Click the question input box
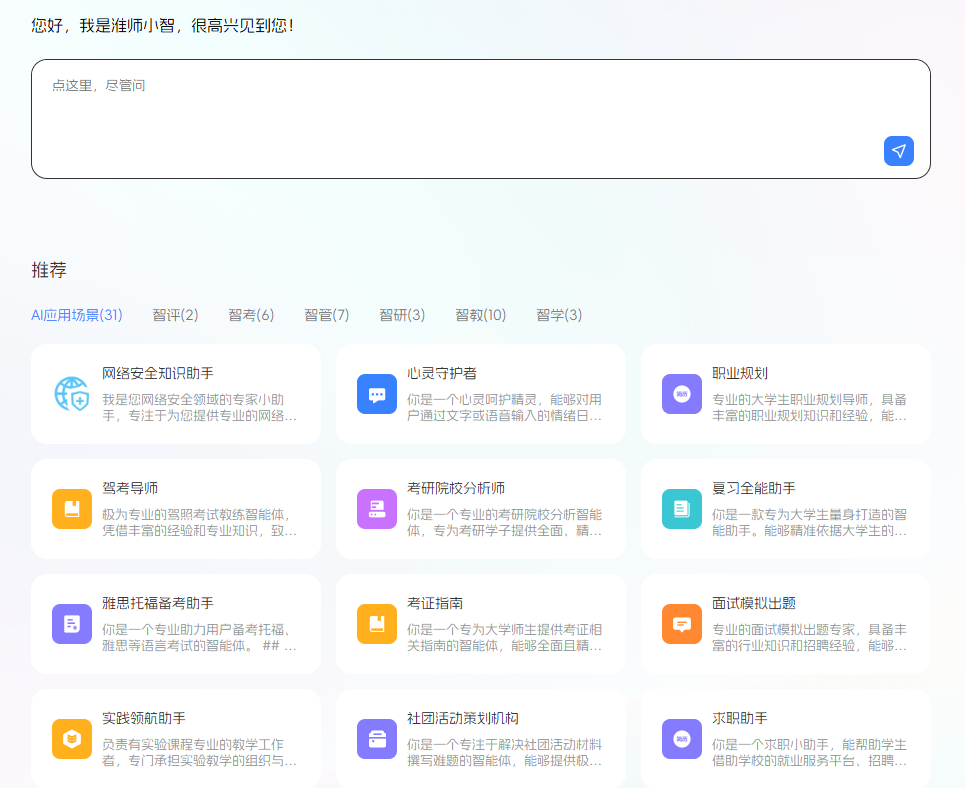The height and width of the screenshot is (788, 965). [480, 118]
